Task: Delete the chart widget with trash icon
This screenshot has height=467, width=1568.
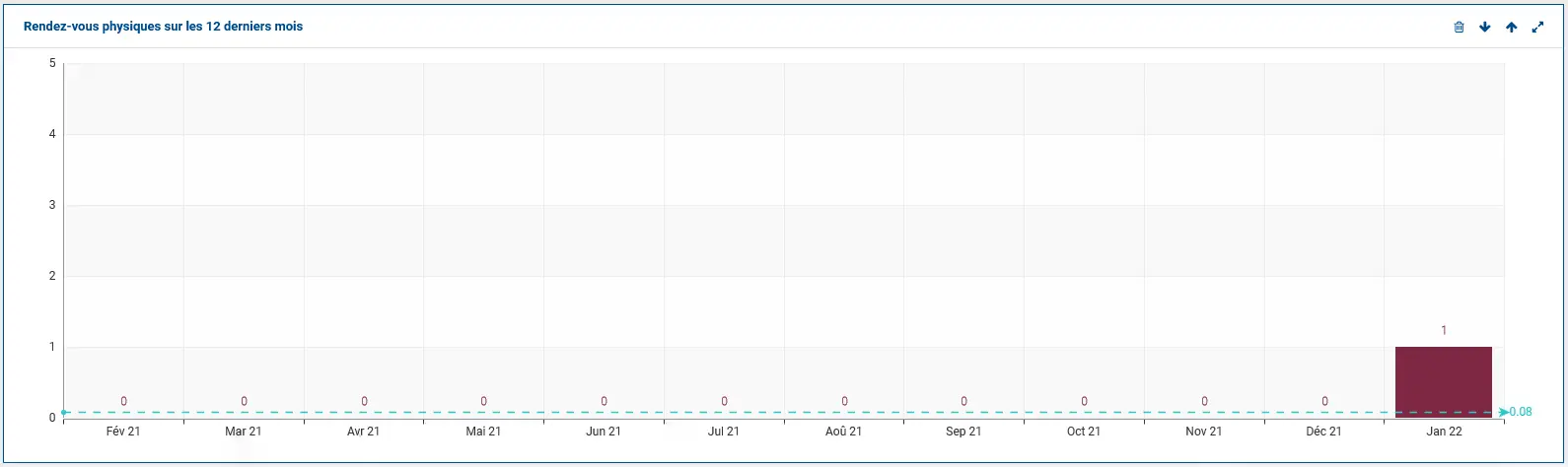Action: (x=1459, y=28)
